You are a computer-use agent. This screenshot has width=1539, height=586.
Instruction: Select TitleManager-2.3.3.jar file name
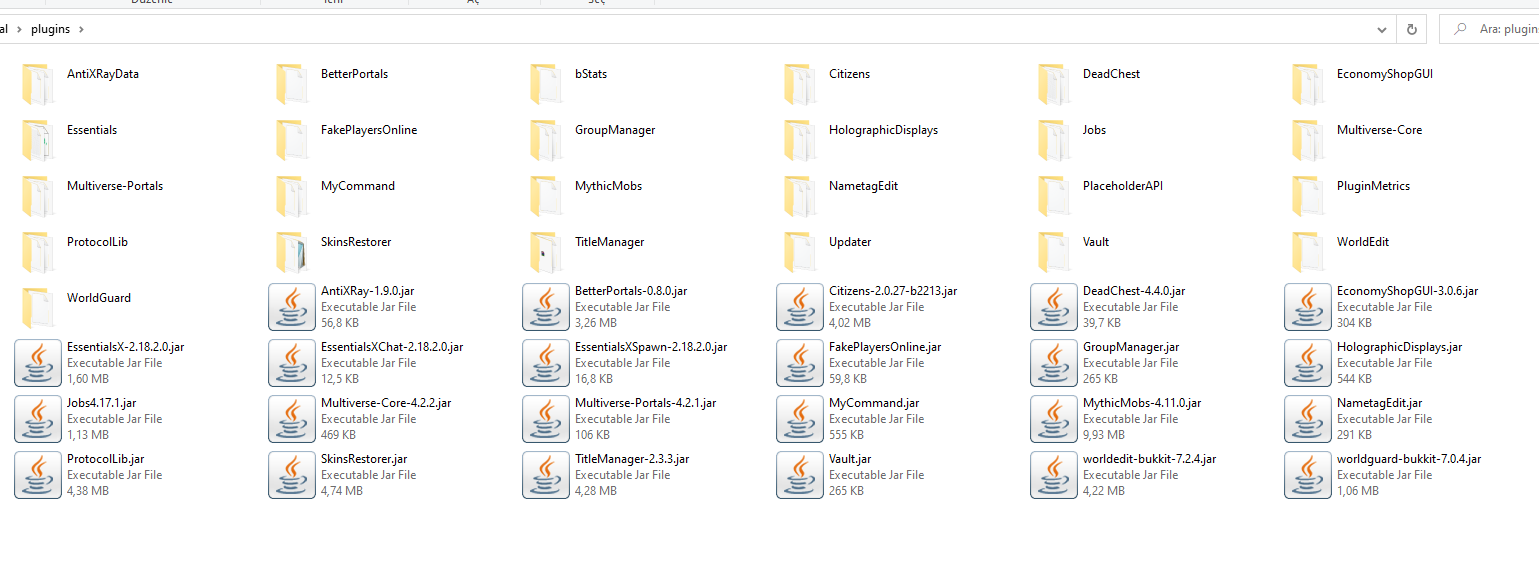coord(632,459)
